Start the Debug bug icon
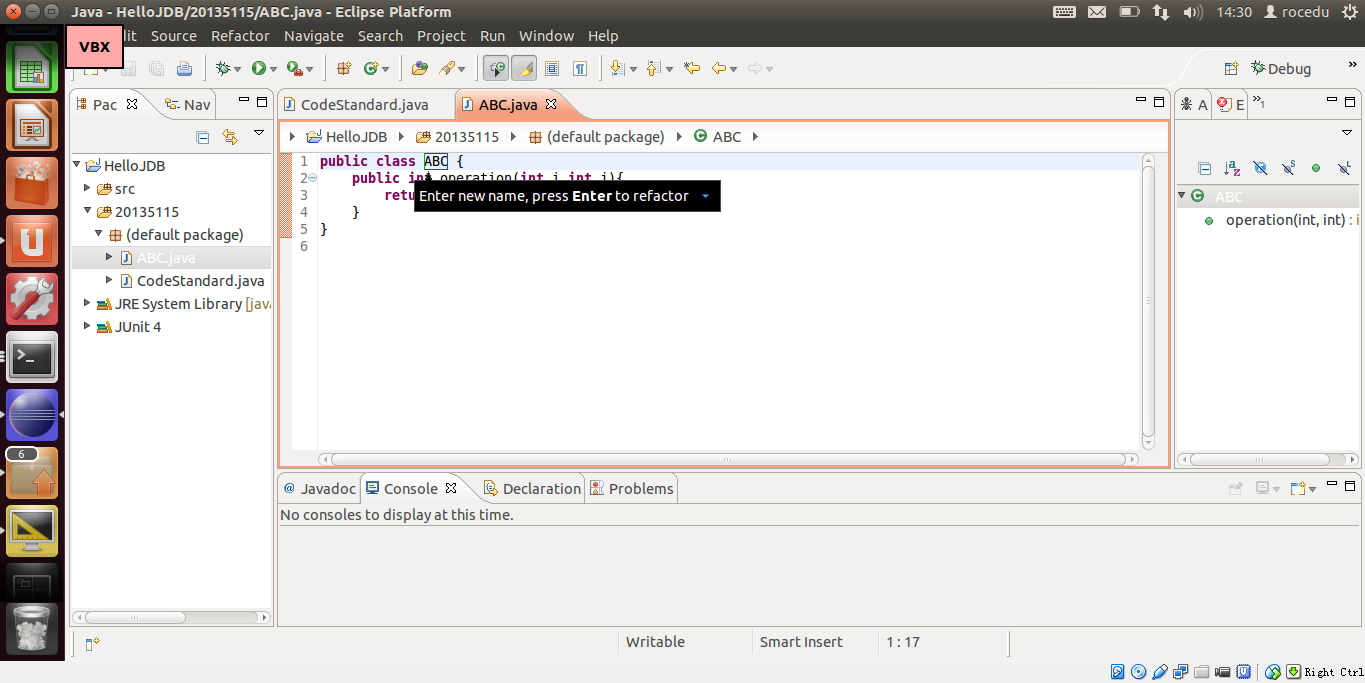Viewport: 1365px width, 683px height. (x=223, y=68)
